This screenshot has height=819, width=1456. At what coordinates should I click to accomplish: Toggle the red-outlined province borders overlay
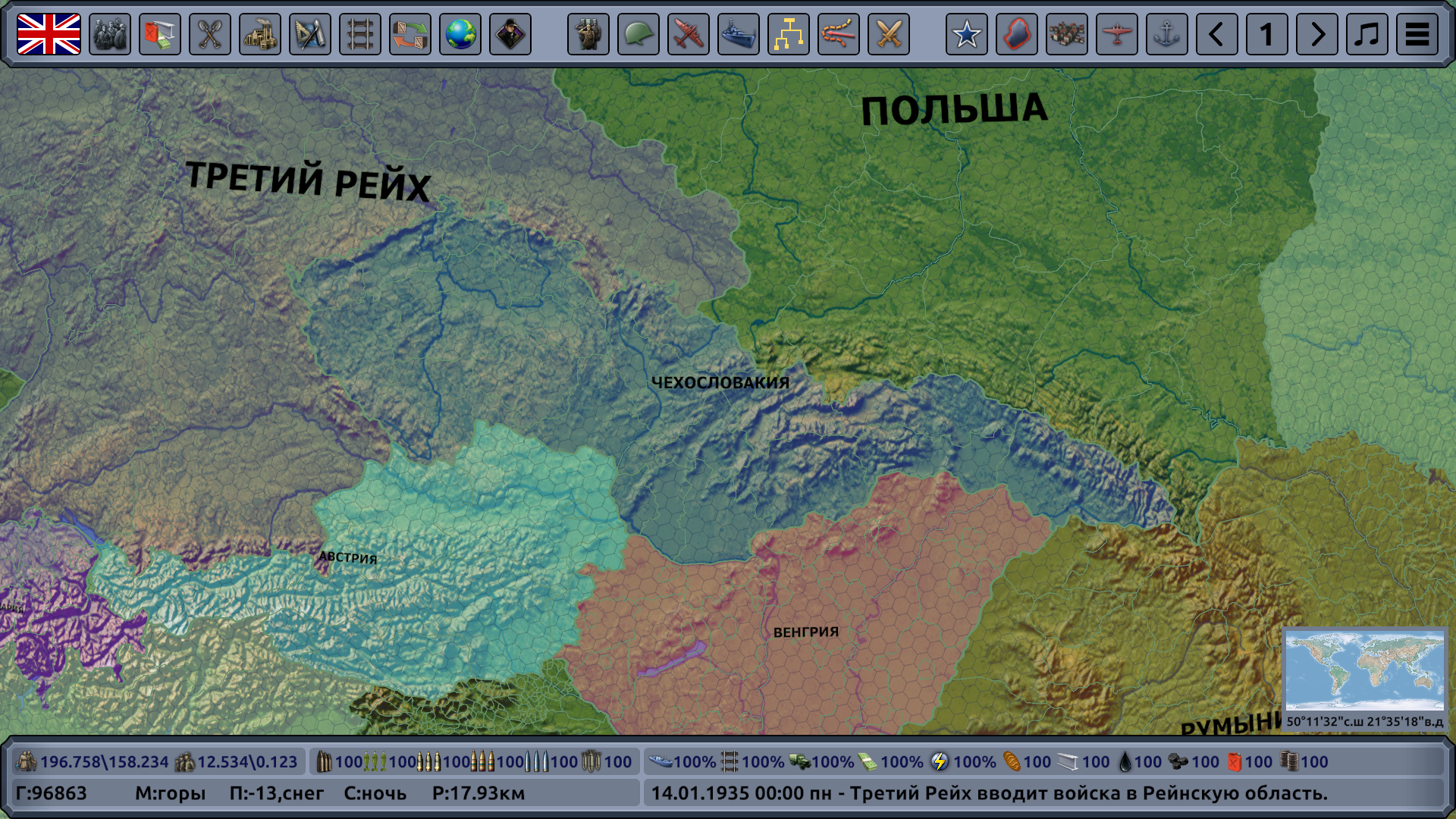coord(1016,34)
